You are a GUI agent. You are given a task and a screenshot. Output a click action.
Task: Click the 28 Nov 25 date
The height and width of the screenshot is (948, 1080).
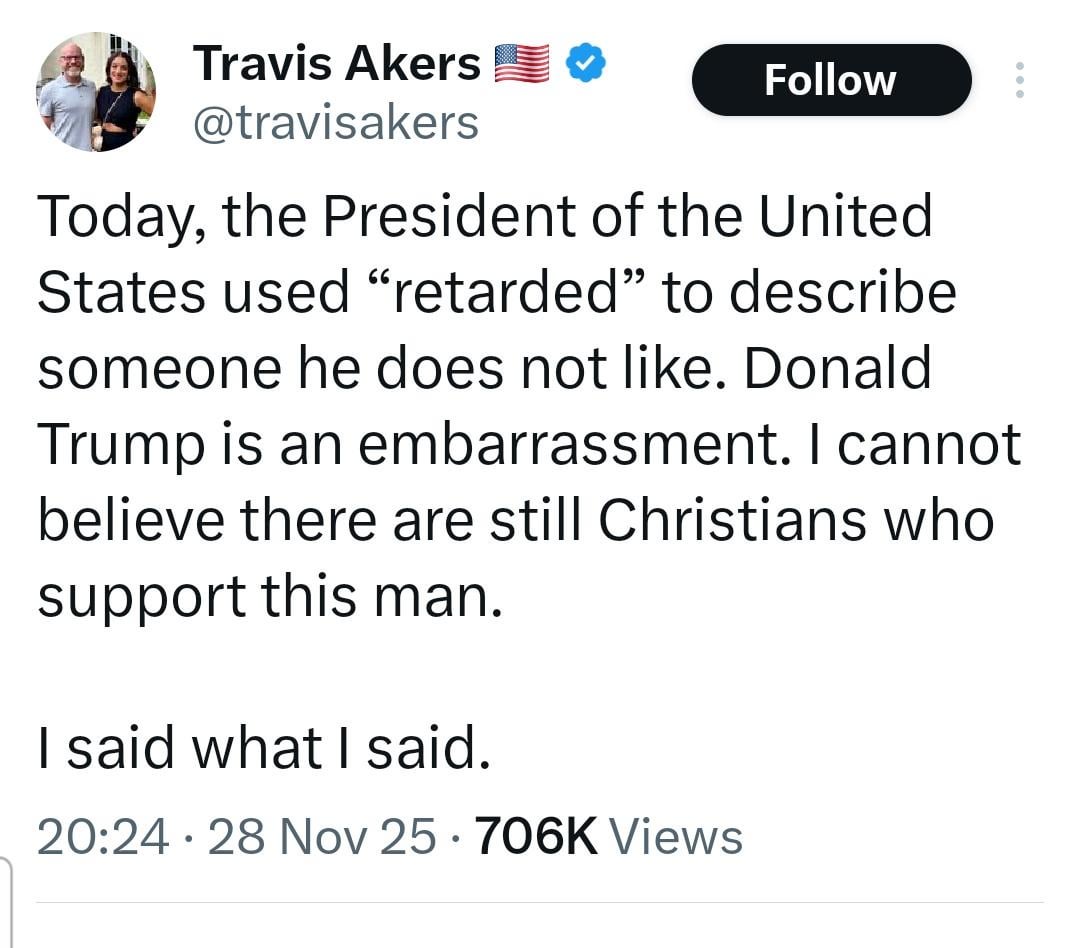coord(322,836)
